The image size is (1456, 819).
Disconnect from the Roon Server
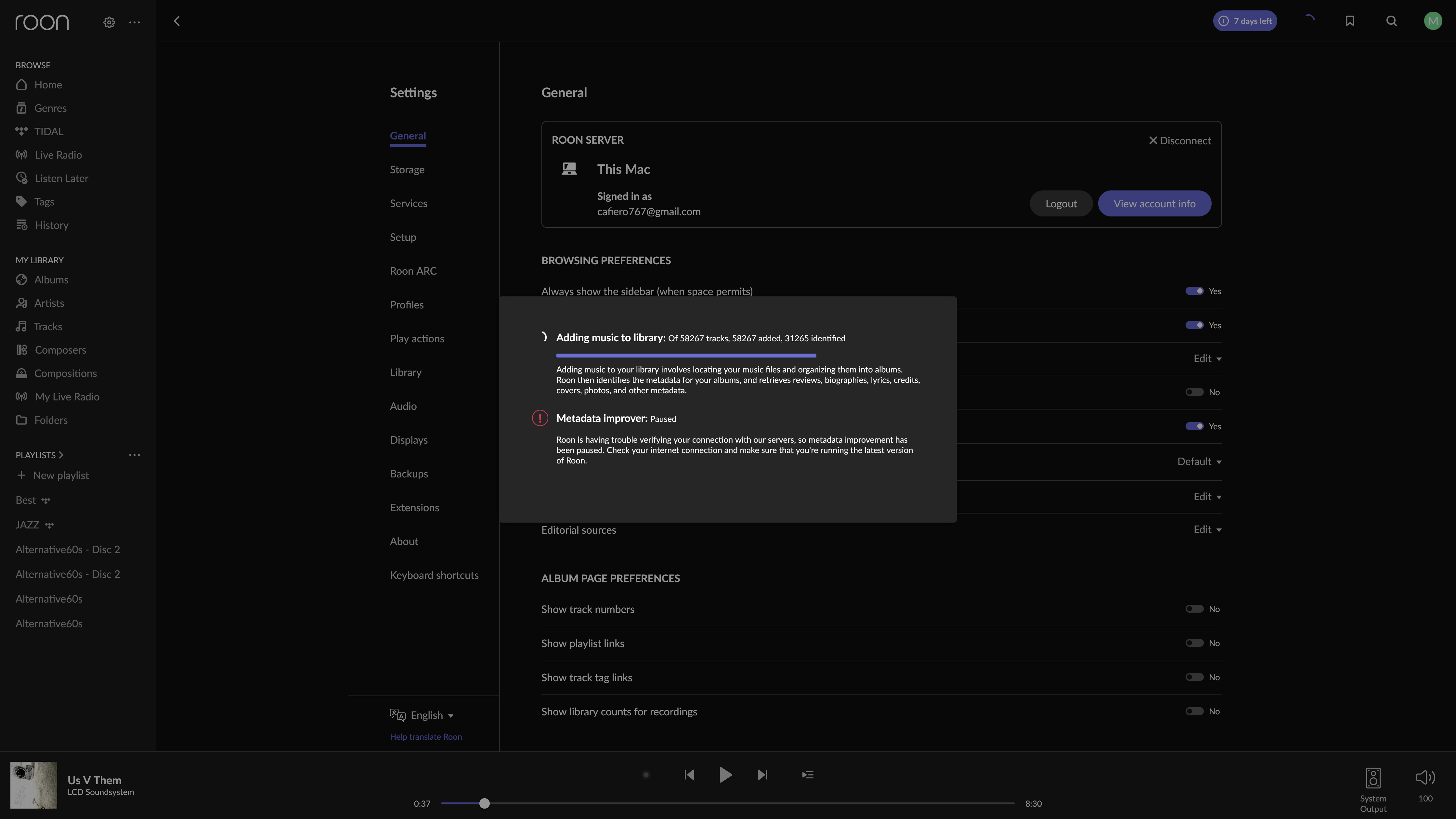(x=1180, y=141)
